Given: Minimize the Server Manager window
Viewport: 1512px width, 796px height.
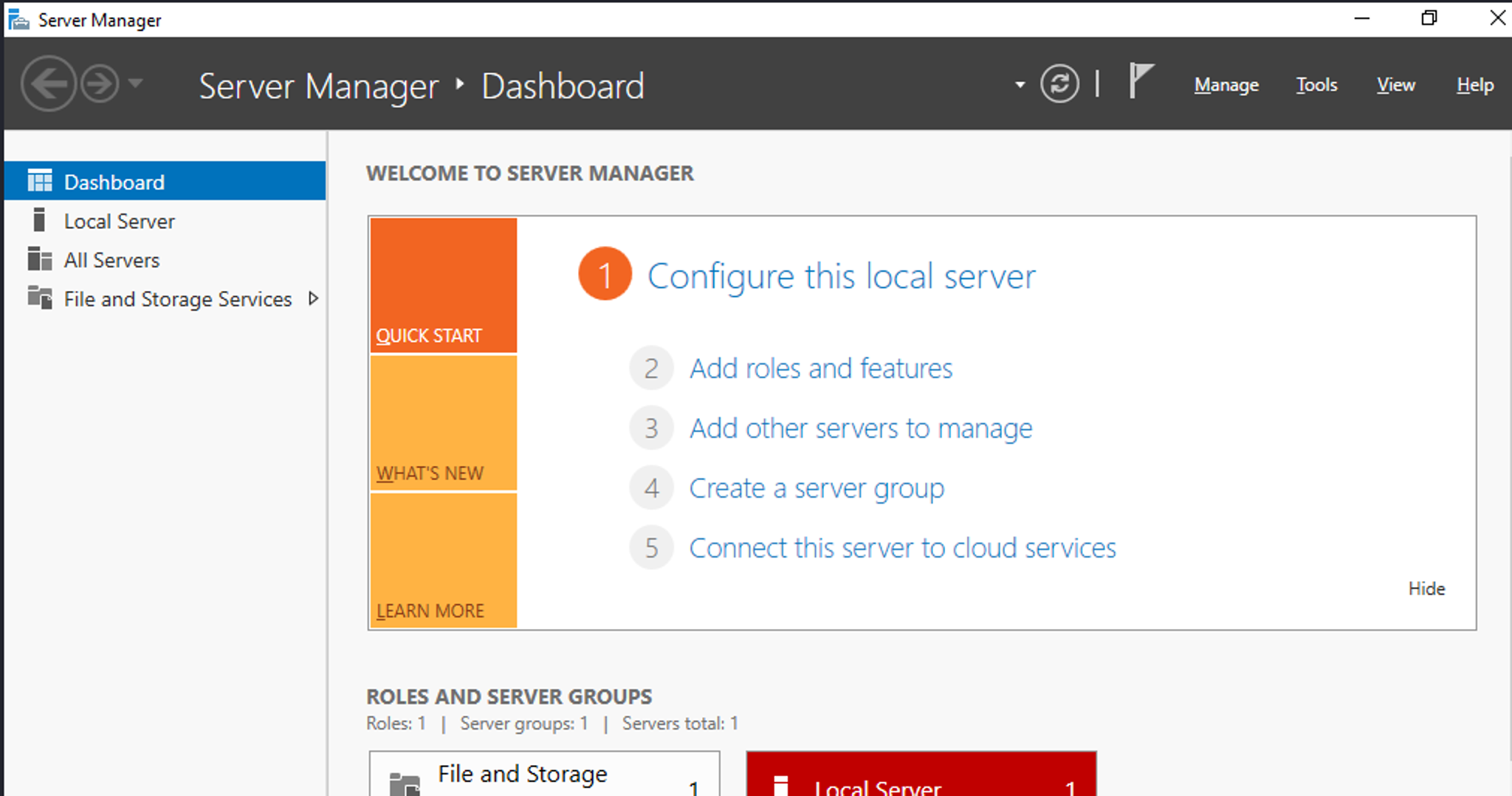Looking at the screenshot, I should [1362, 18].
